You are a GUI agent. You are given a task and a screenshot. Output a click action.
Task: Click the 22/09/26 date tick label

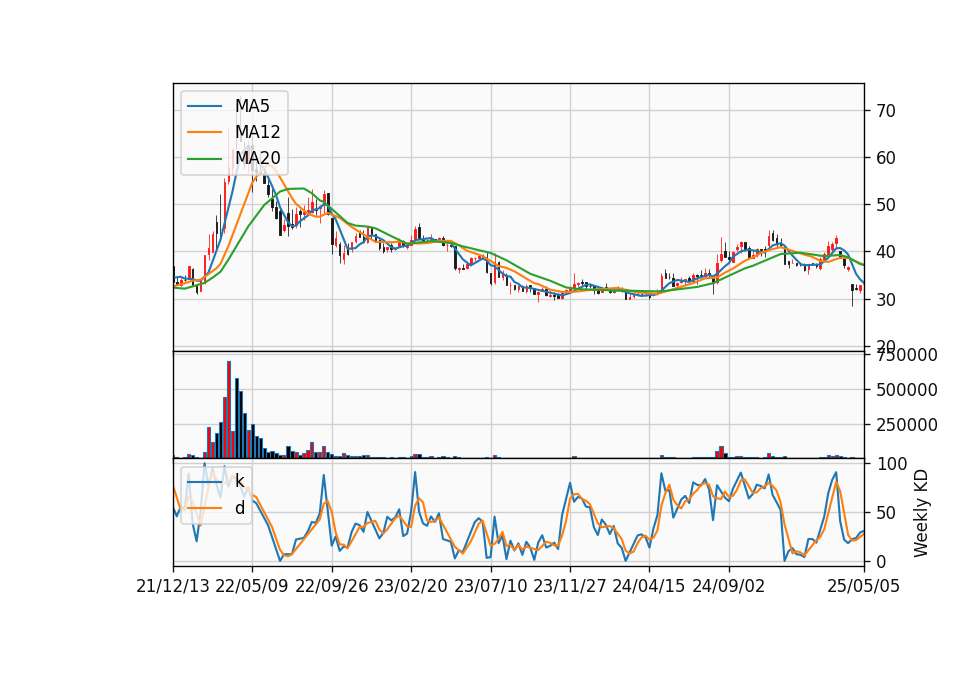click(332, 587)
